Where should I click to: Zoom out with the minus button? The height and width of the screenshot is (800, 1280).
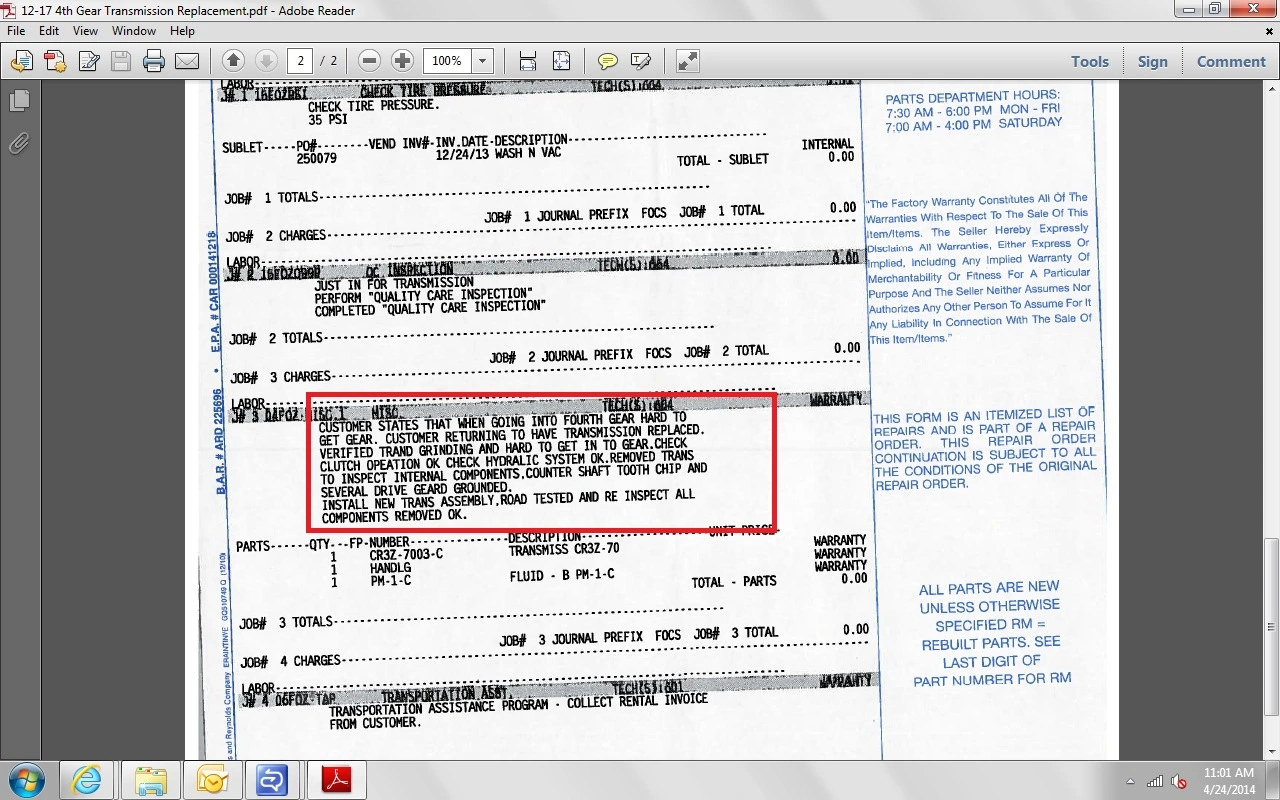coord(369,61)
